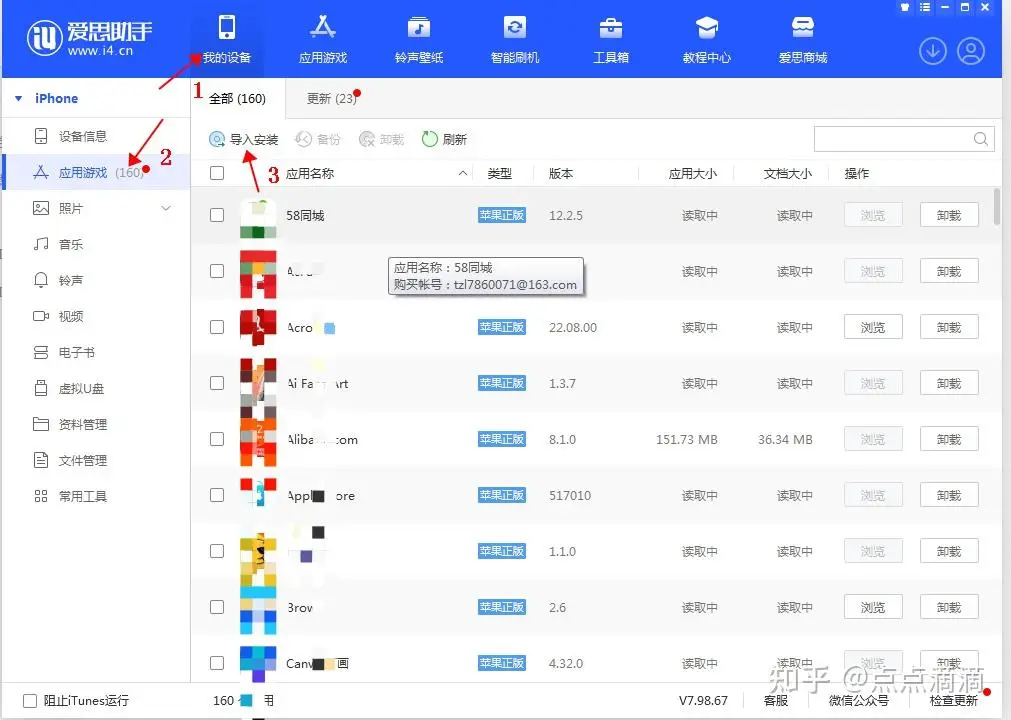Select 应用游戏 (160) in the sidebar

(96, 172)
